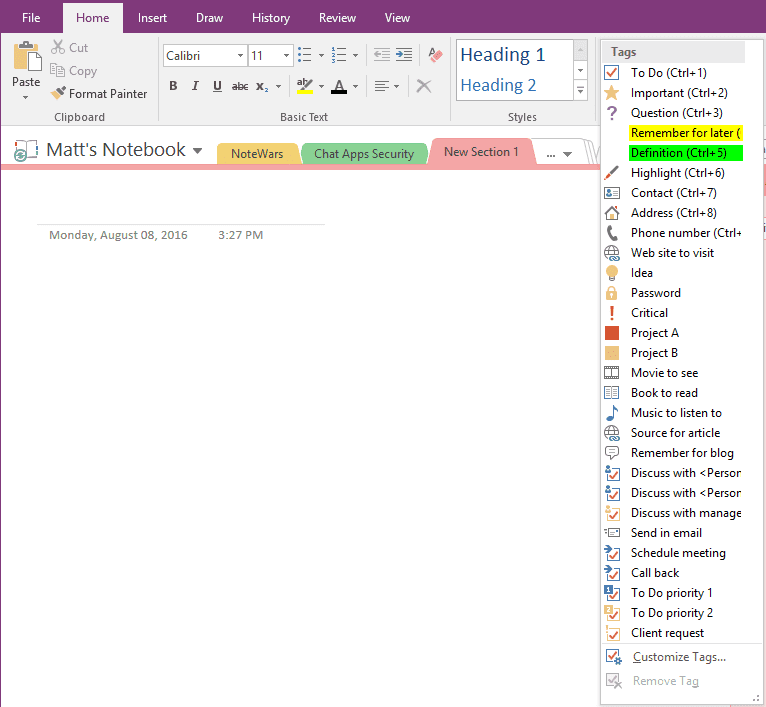Switch to the Draw tab
This screenshot has height=707, width=766.
click(209, 18)
